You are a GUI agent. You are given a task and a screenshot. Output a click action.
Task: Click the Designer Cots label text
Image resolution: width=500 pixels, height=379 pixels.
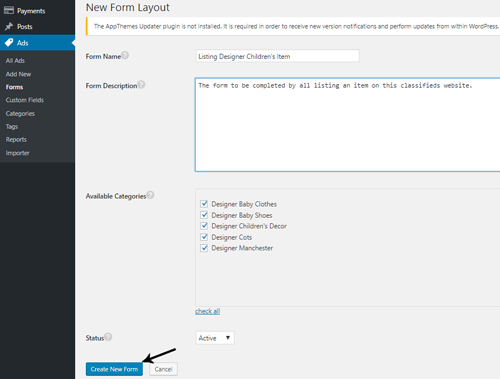pyautogui.click(x=232, y=237)
